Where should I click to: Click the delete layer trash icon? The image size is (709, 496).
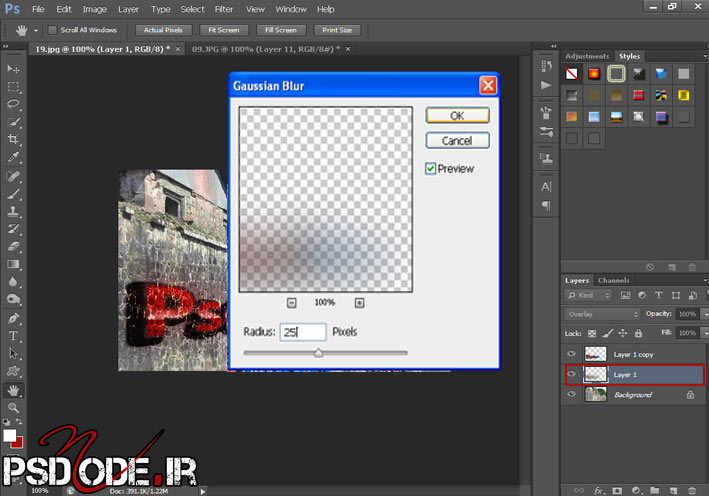pyautogui.click(x=692, y=491)
